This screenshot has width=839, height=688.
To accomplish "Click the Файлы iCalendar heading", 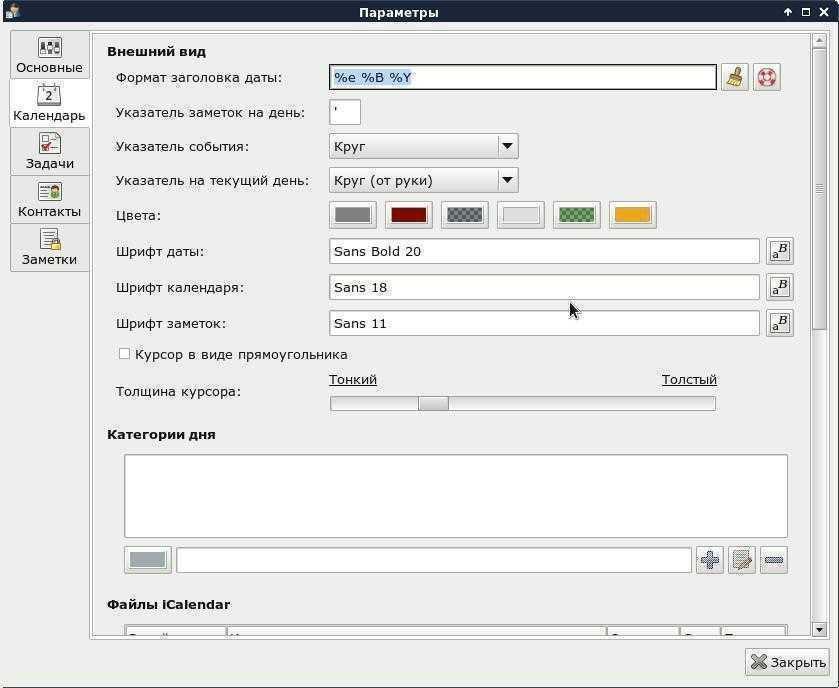I will 169,605.
